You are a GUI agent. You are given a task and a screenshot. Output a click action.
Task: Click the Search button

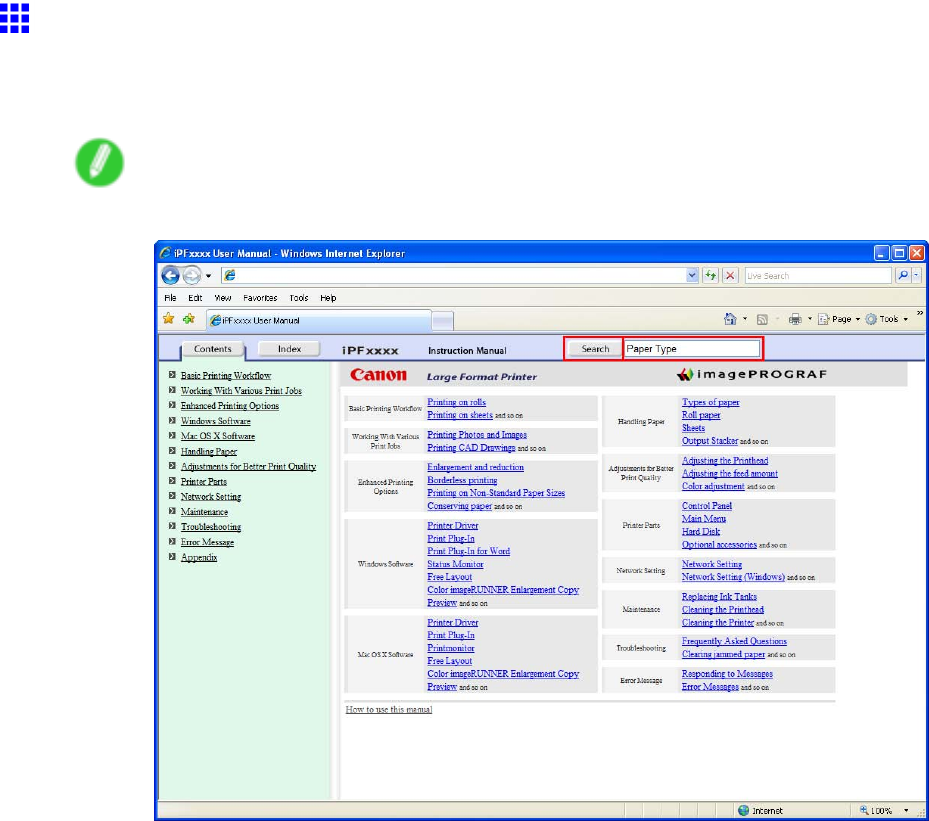(x=594, y=349)
